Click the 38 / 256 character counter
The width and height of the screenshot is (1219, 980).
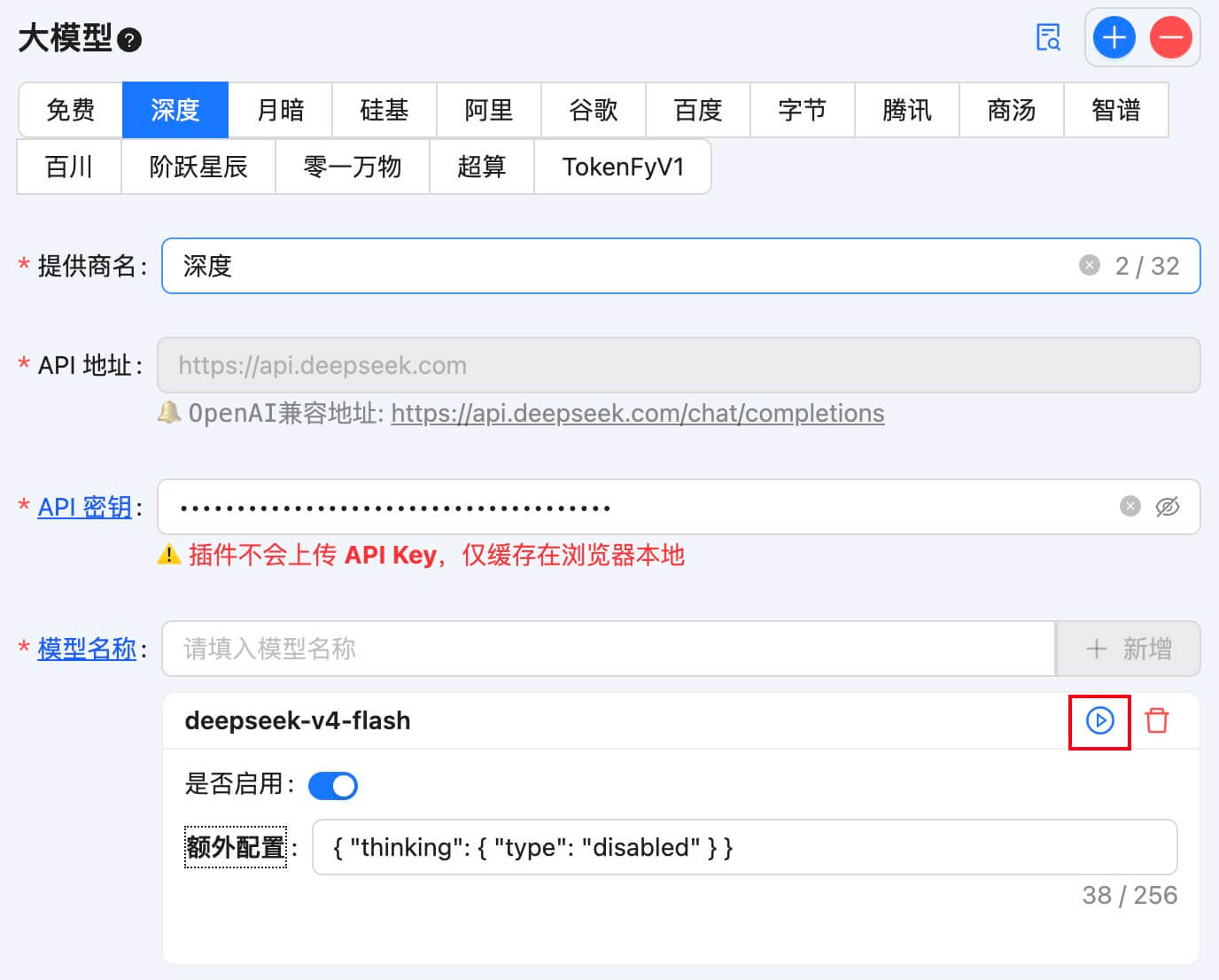pos(1130,895)
